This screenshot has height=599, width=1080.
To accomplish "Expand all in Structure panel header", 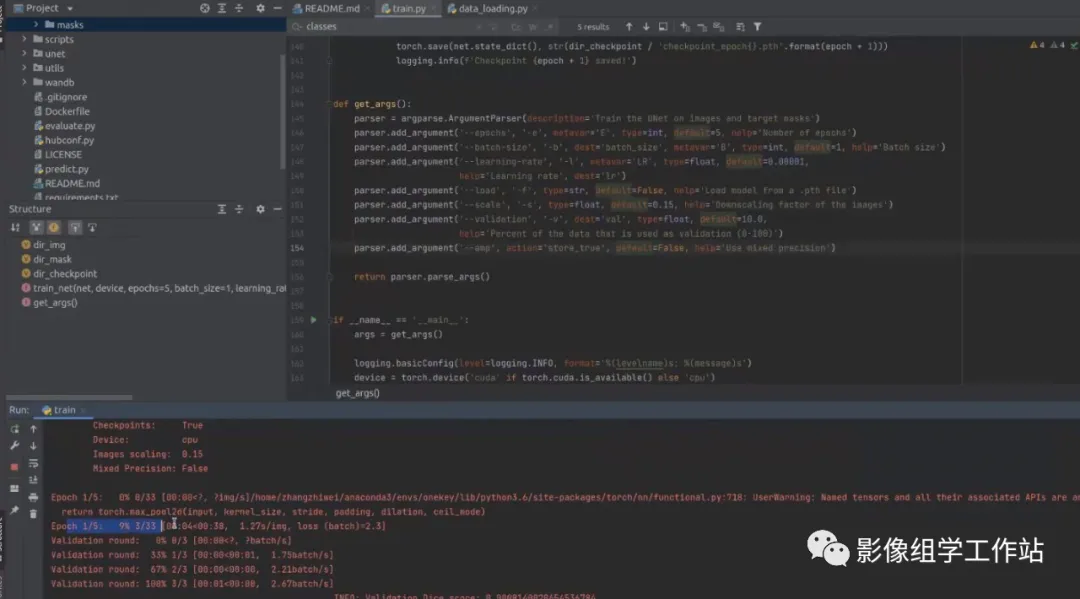I will (222, 209).
